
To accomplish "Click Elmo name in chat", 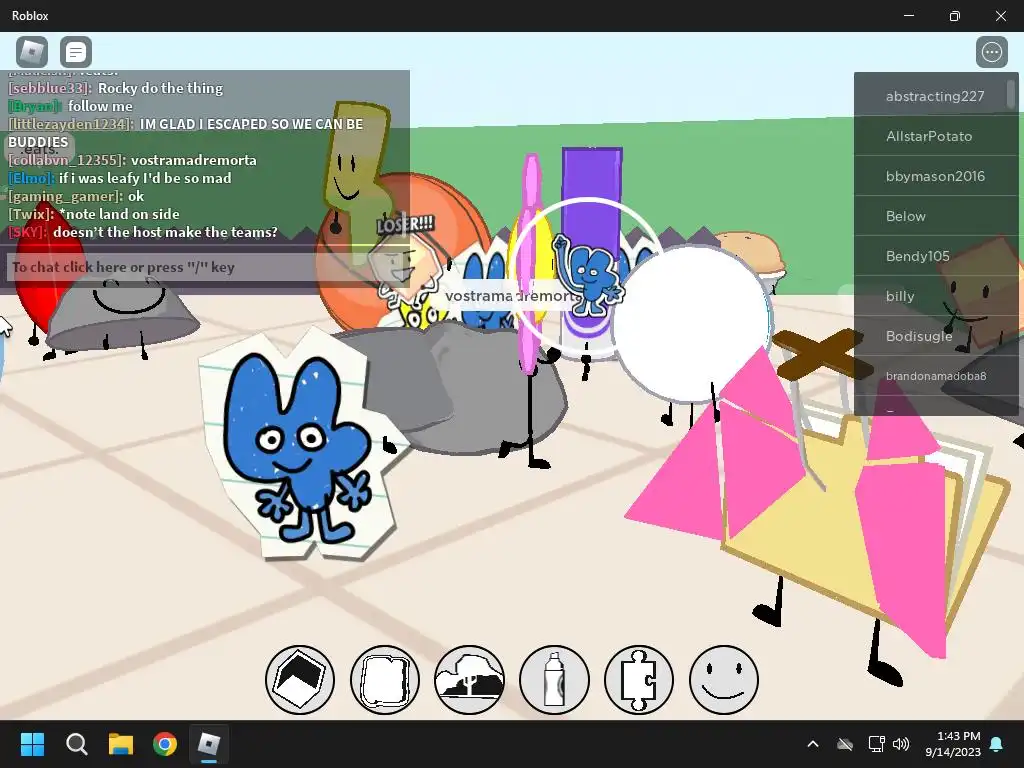I will (31, 178).
